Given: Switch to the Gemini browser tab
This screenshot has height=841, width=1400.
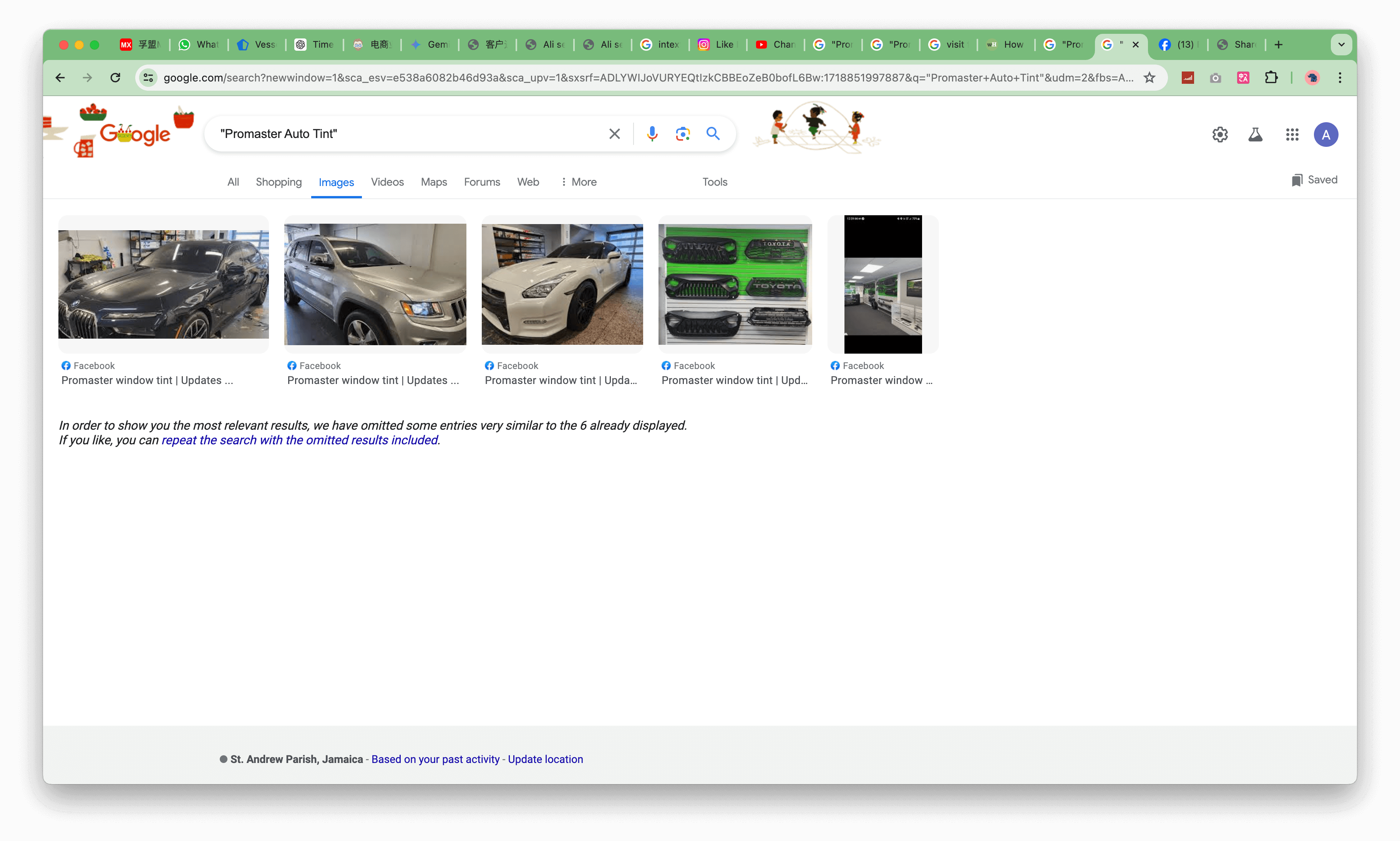Looking at the screenshot, I should click(x=429, y=44).
